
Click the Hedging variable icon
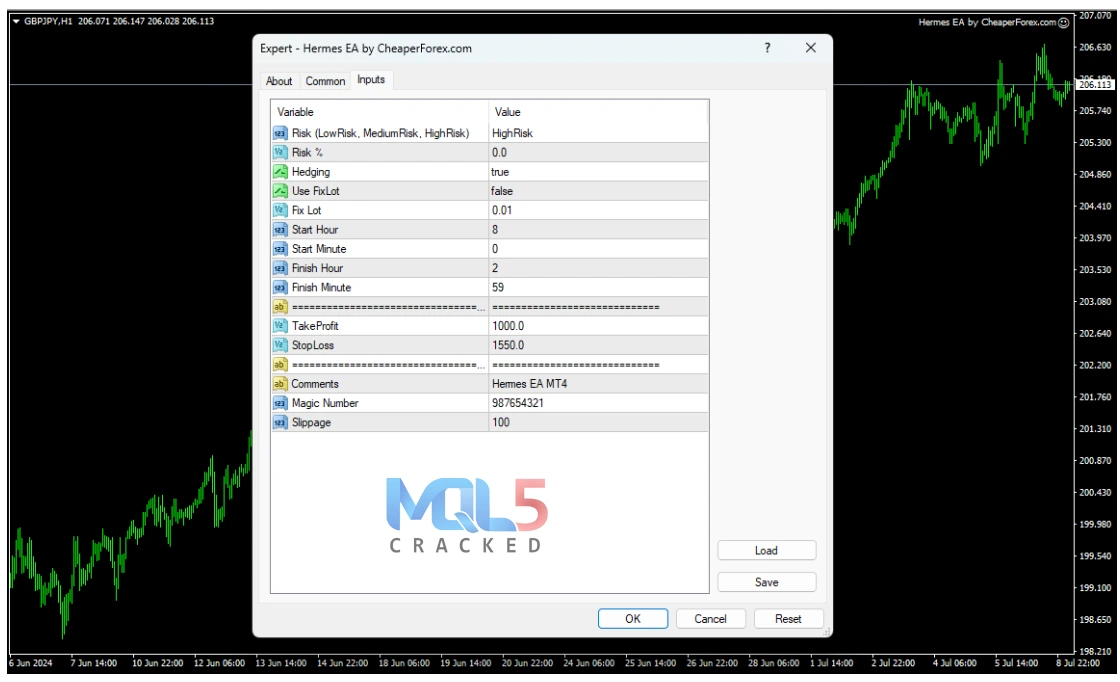point(280,172)
